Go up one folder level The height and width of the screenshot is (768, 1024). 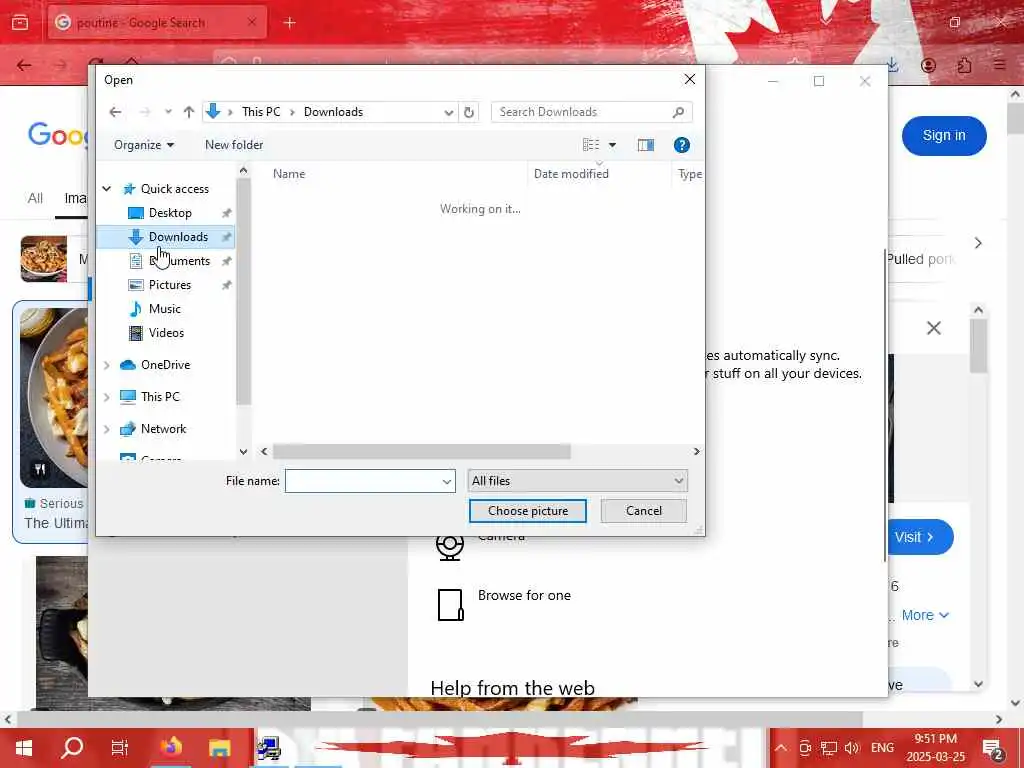[189, 112]
